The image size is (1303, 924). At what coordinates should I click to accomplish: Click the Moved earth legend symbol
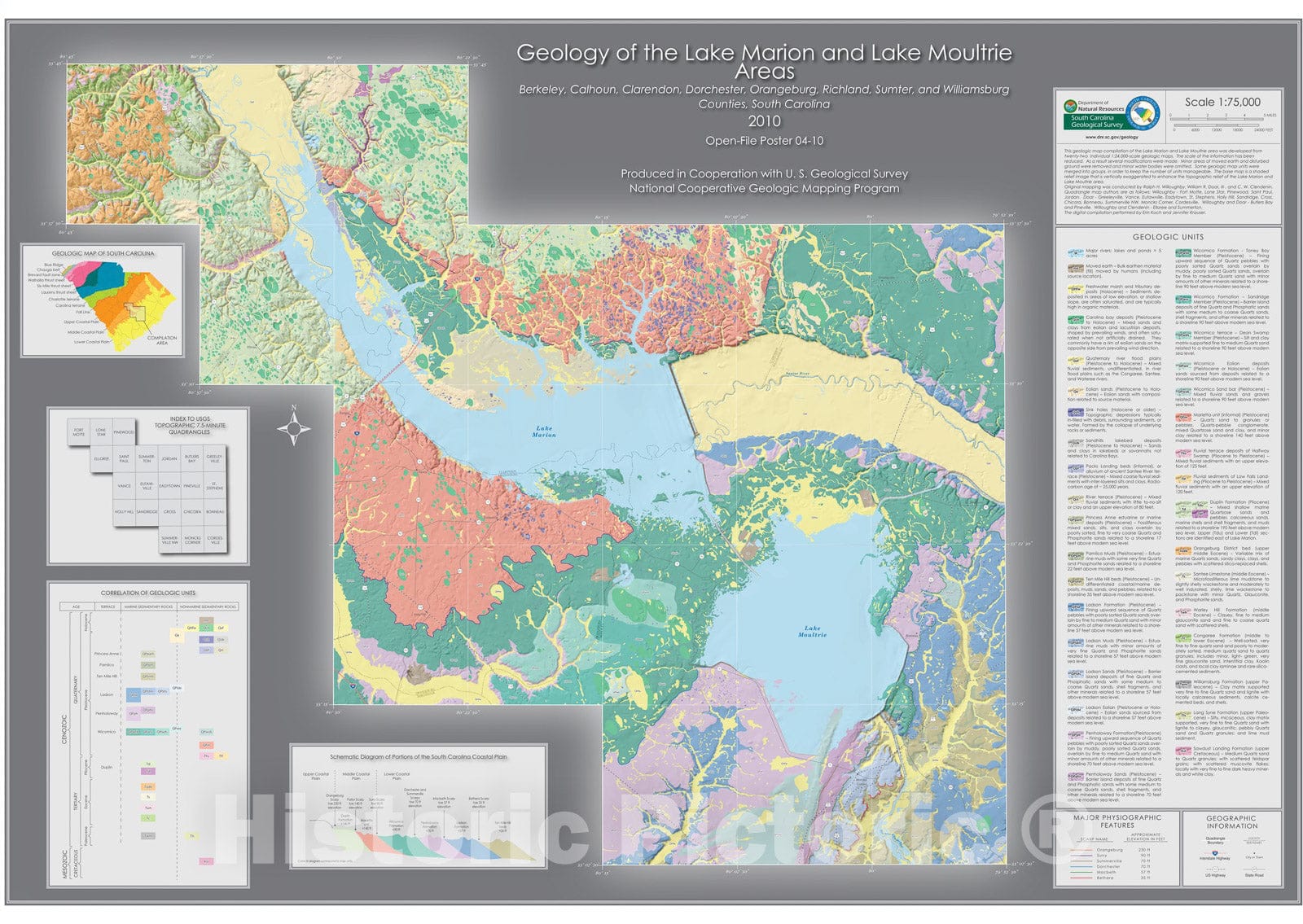(x=1076, y=268)
